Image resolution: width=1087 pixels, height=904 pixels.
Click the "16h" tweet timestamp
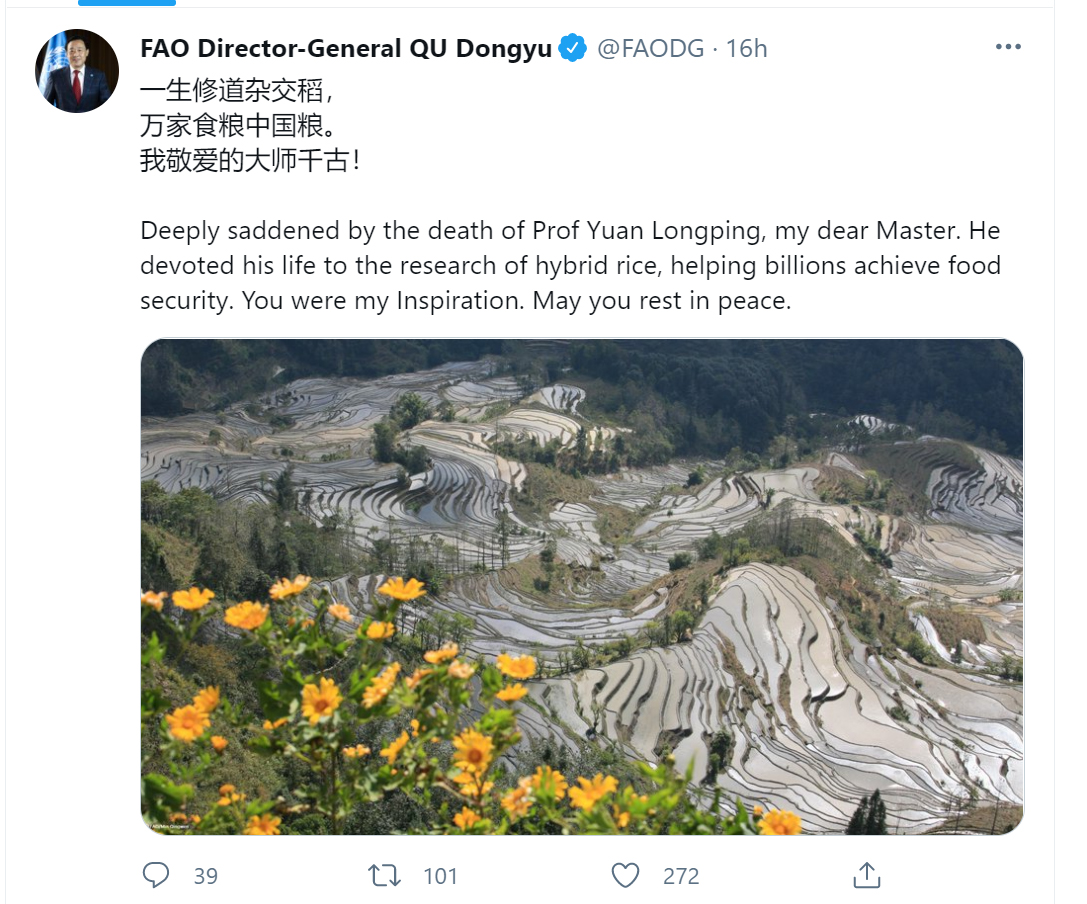pyautogui.click(x=746, y=48)
